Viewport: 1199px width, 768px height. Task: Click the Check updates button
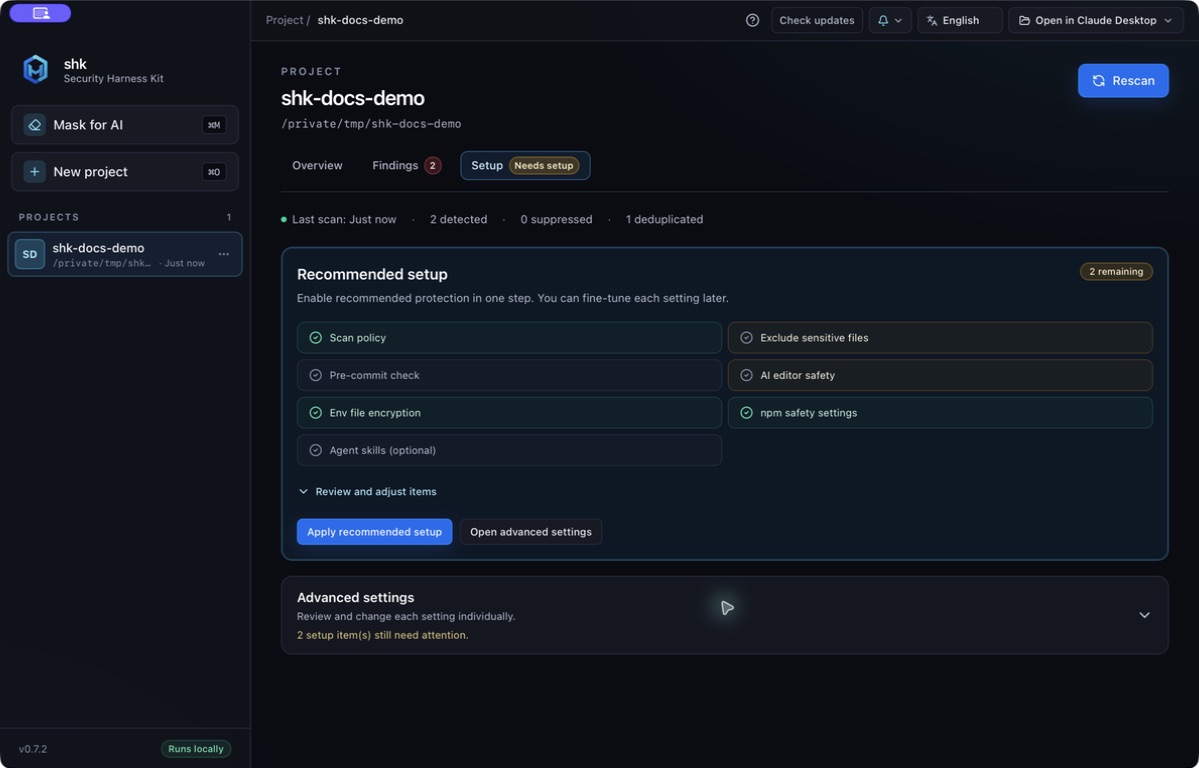click(x=817, y=21)
